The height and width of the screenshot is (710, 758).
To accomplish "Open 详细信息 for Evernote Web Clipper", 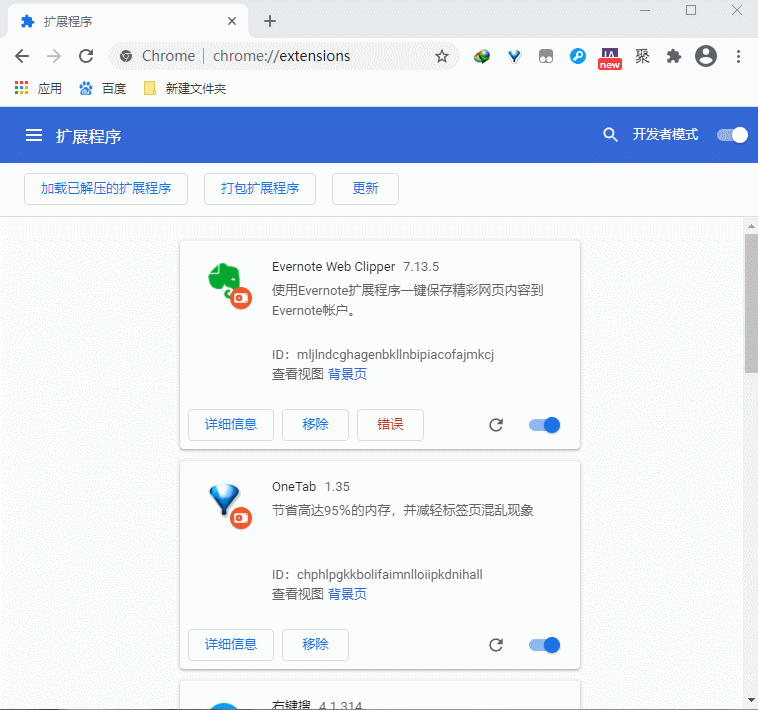I will 231,425.
